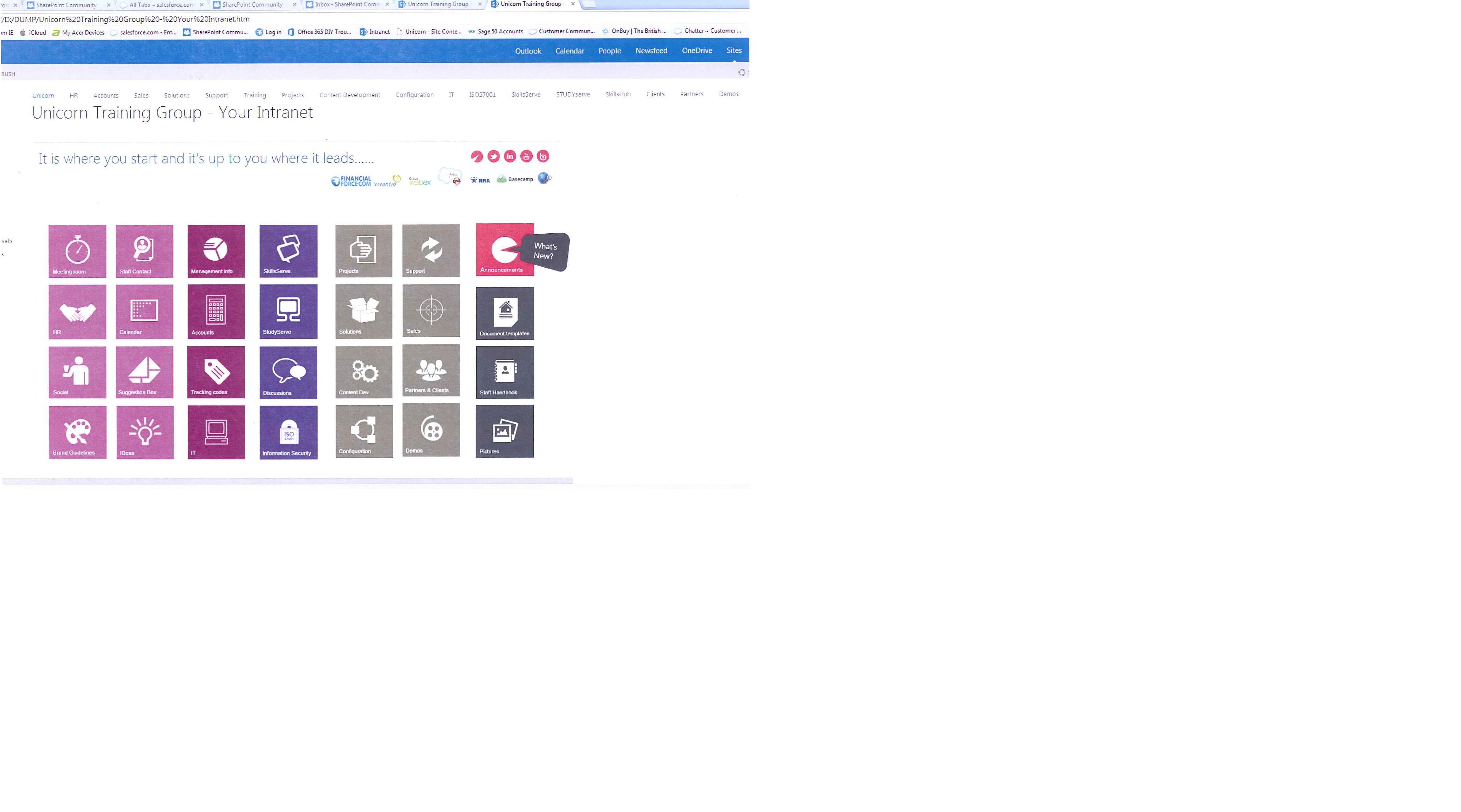1461x812 pixels.
Task: Open Newsfeed in the suite bar
Action: coord(651,50)
